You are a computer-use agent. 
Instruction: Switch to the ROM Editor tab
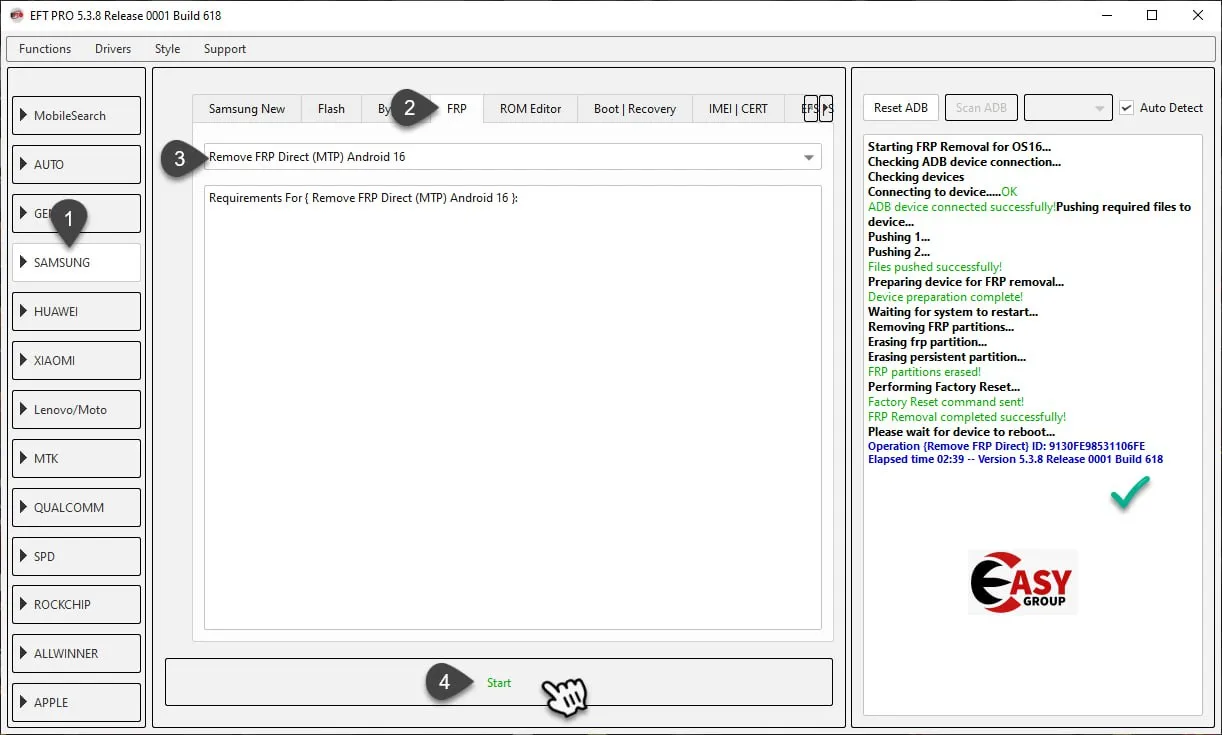pos(530,109)
